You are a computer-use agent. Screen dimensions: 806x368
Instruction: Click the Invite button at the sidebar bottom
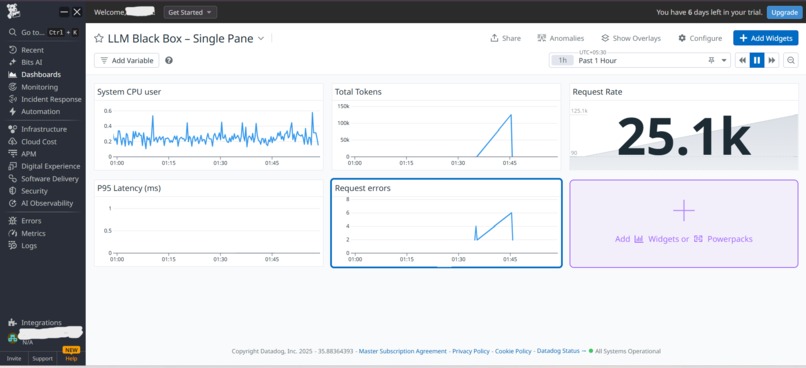(x=14, y=358)
